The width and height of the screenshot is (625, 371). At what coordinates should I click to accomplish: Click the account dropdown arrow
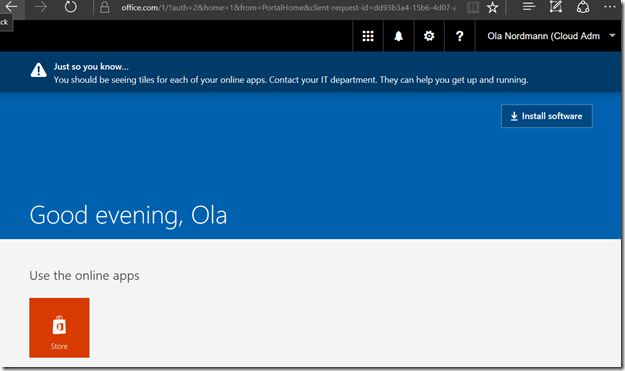coord(612,35)
